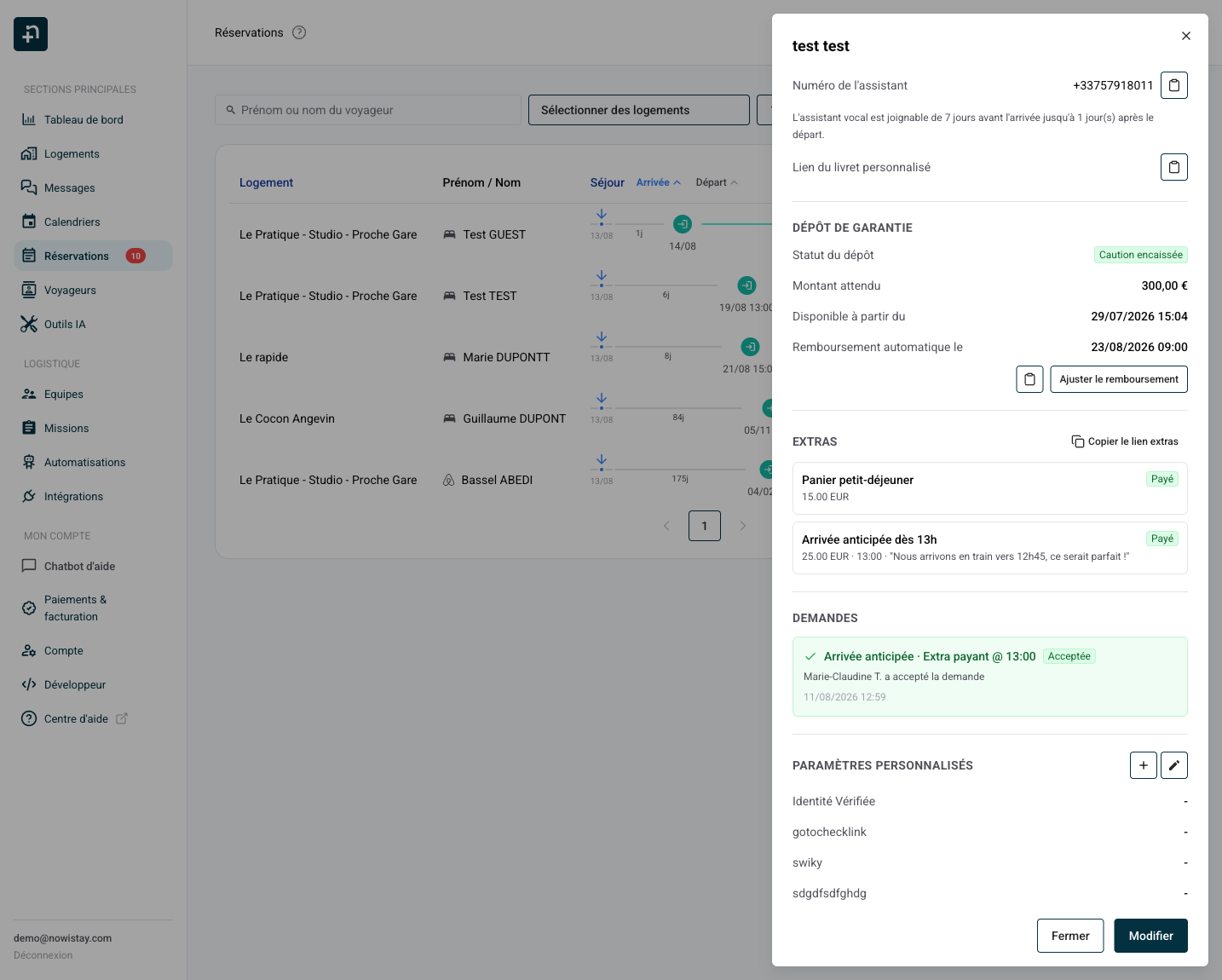
Task: Add a custom parameter with plus icon
Action: pos(1143,765)
